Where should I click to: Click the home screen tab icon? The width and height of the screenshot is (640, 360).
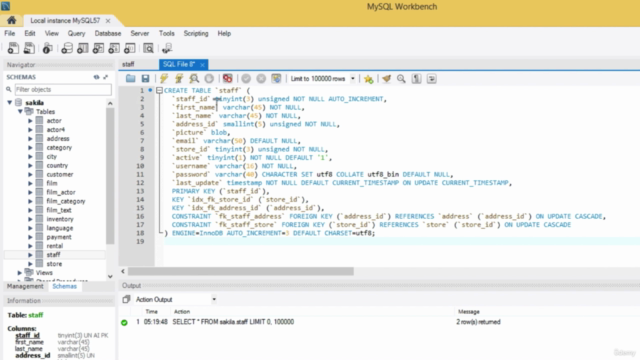tap(11, 20)
